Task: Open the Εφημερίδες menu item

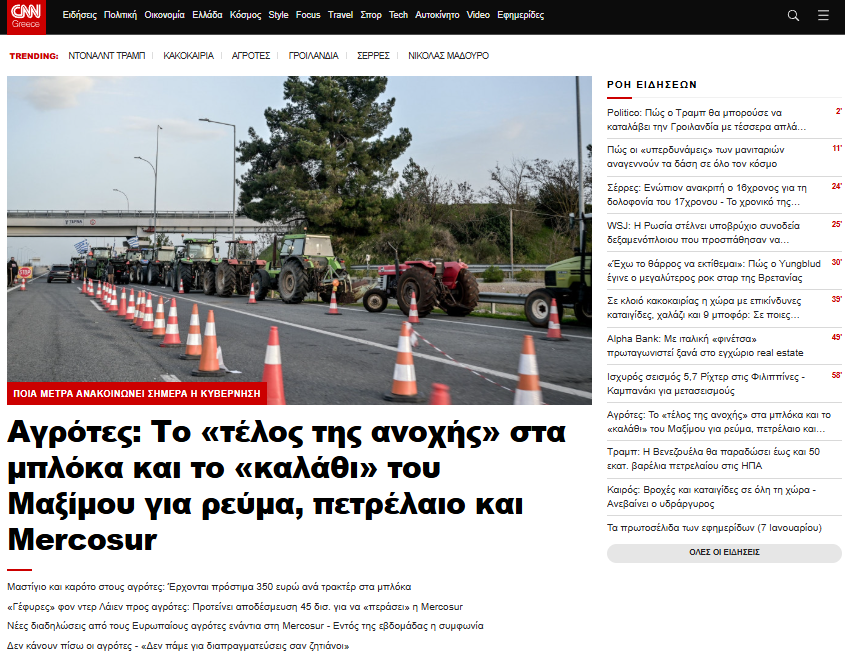Action: coord(521,16)
